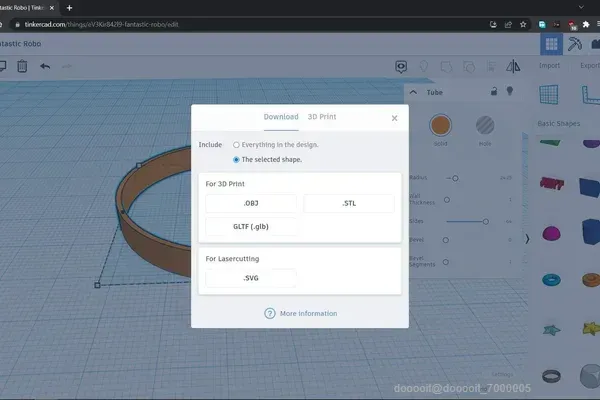The height and width of the screenshot is (400, 600).
Task: Switch to the 3D Print tab
Action: point(322,117)
